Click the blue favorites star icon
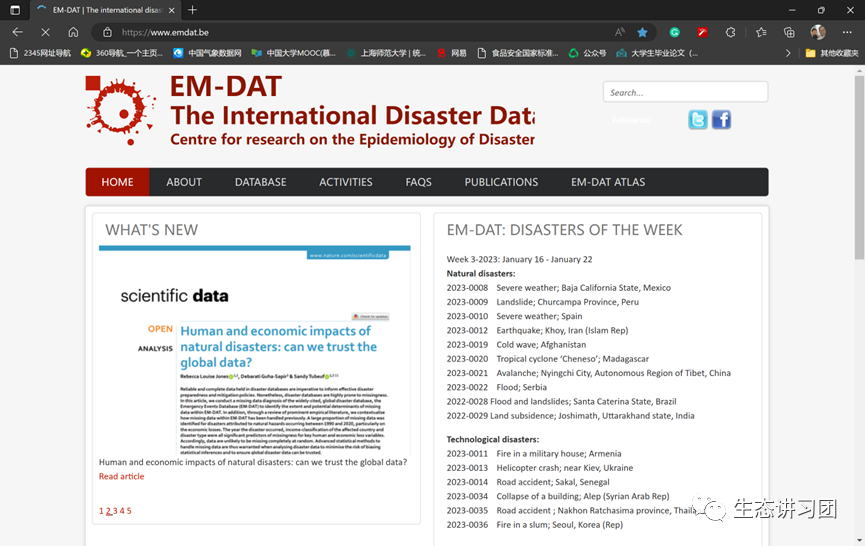The image size is (865, 546). [642, 33]
